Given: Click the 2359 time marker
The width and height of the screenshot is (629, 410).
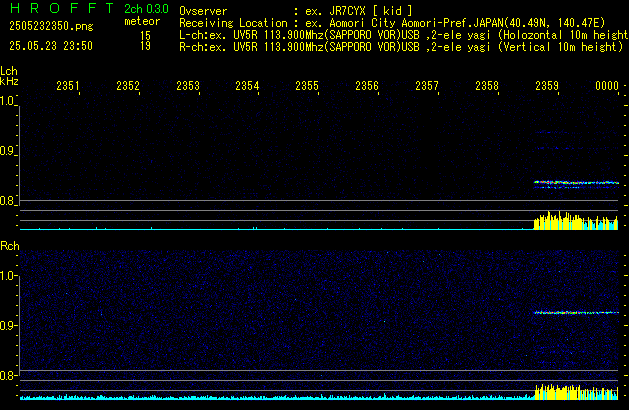Looking at the screenshot, I should (547, 86).
